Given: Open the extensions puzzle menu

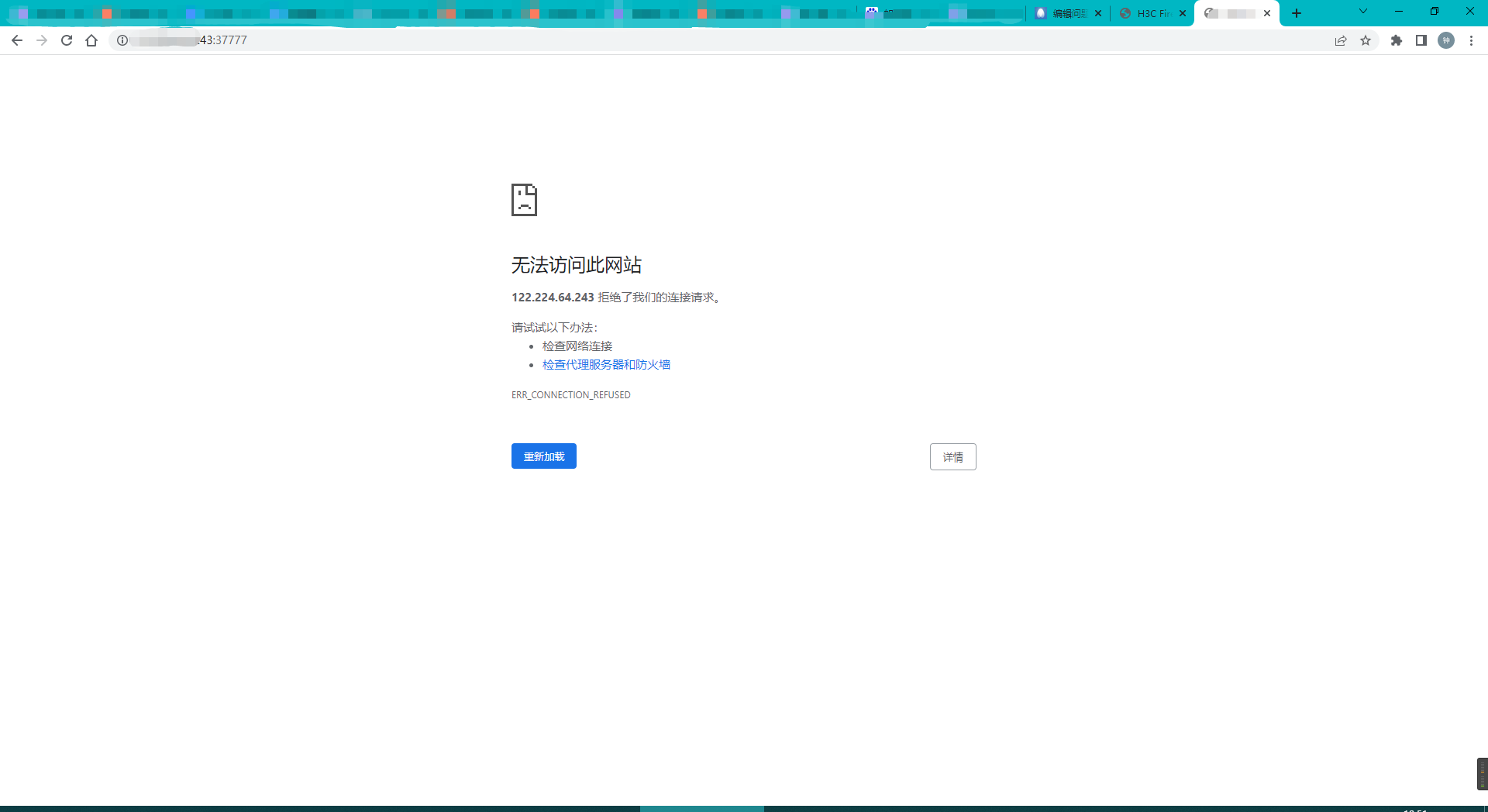Looking at the screenshot, I should click(1397, 40).
